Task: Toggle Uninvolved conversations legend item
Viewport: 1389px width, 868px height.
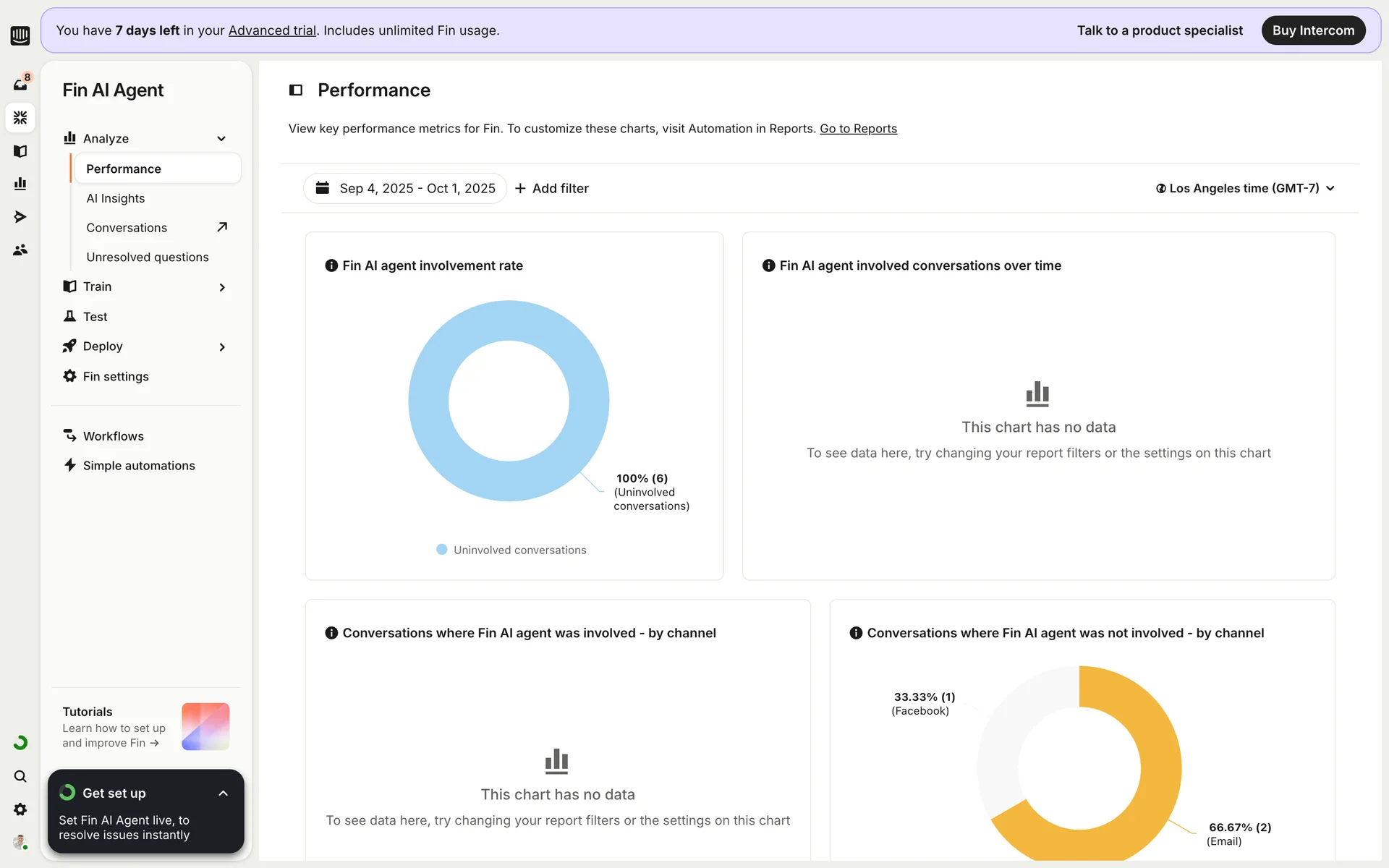Action: point(512,550)
